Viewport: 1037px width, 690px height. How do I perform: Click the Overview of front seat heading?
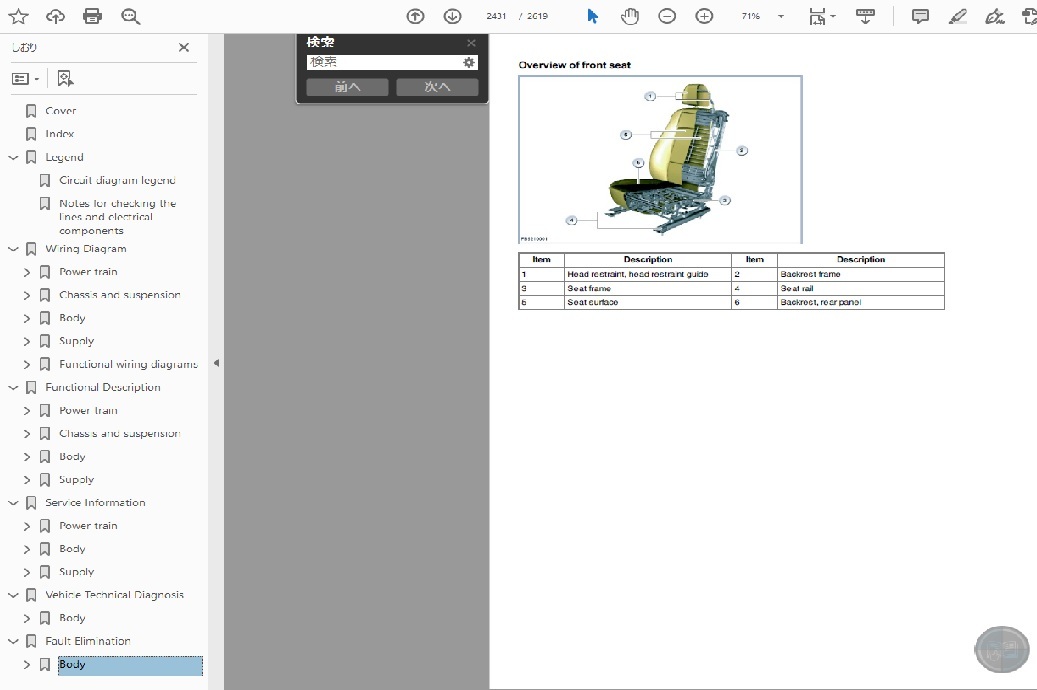click(x=575, y=65)
